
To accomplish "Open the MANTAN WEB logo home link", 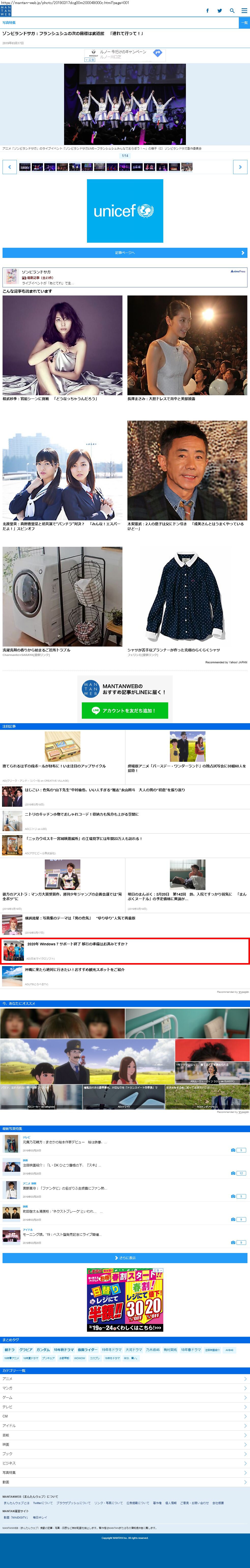I will click(6, 10).
